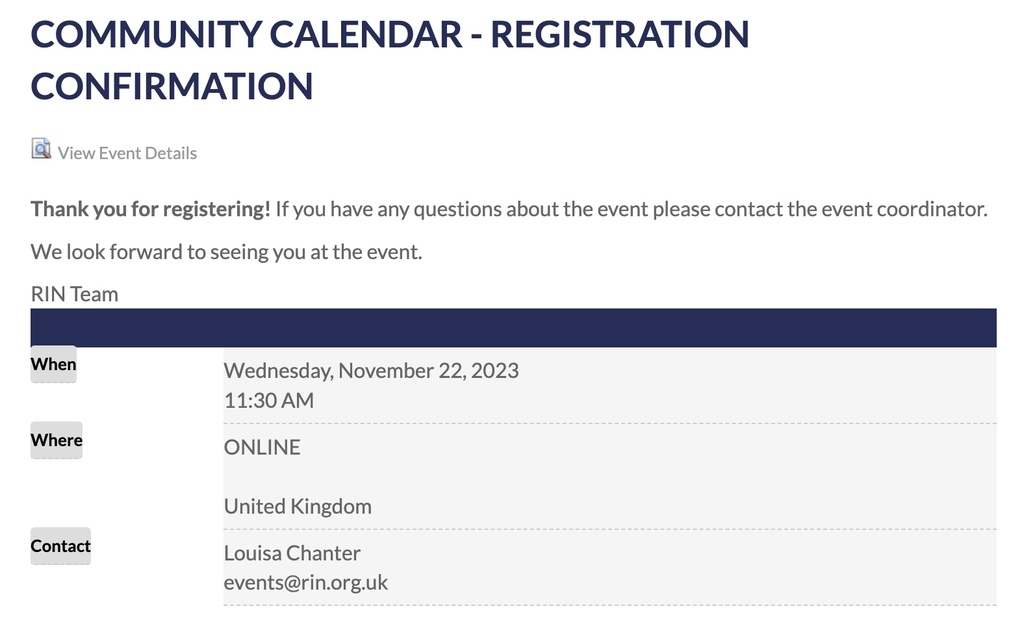This screenshot has width=1024, height=639.
Task: Click the 11:30 AM event time
Action: click(269, 400)
